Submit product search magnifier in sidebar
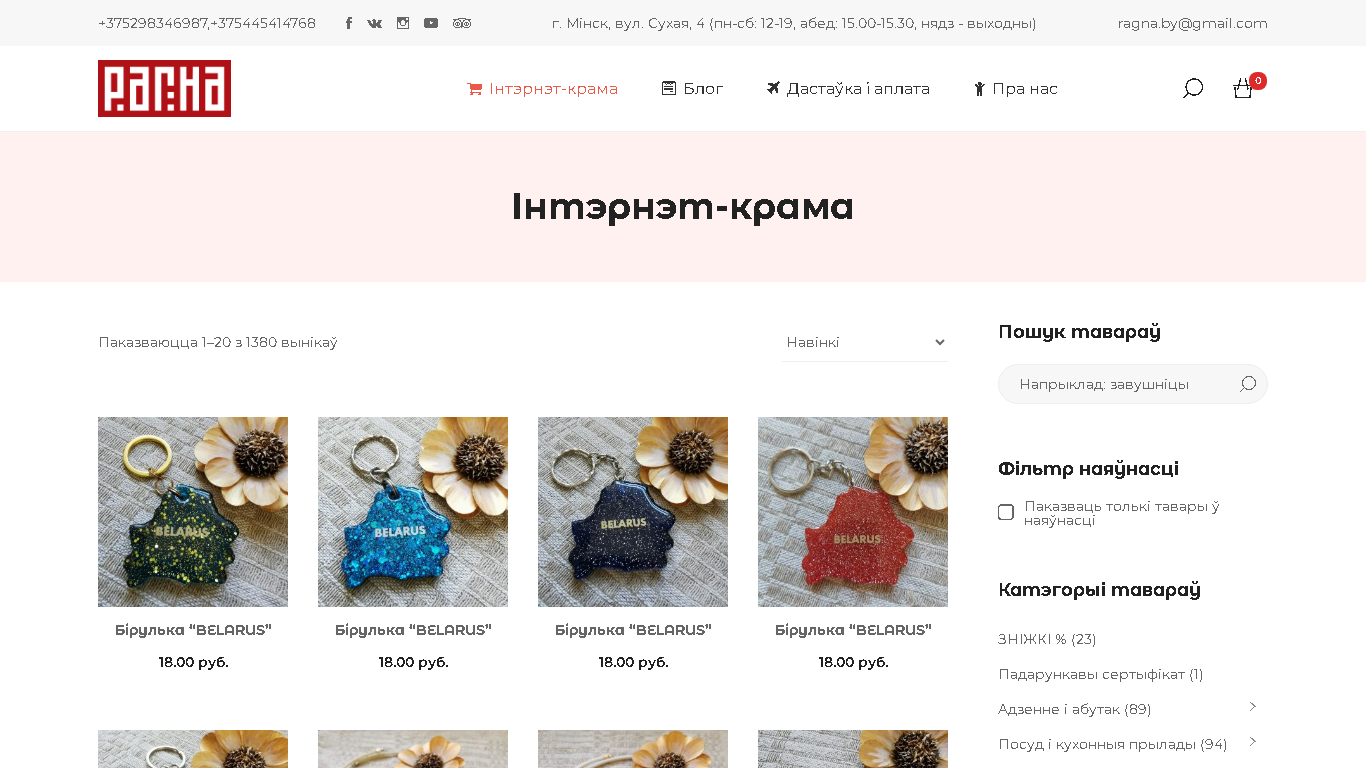The height and width of the screenshot is (768, 1366). [x=1248, y=384]
